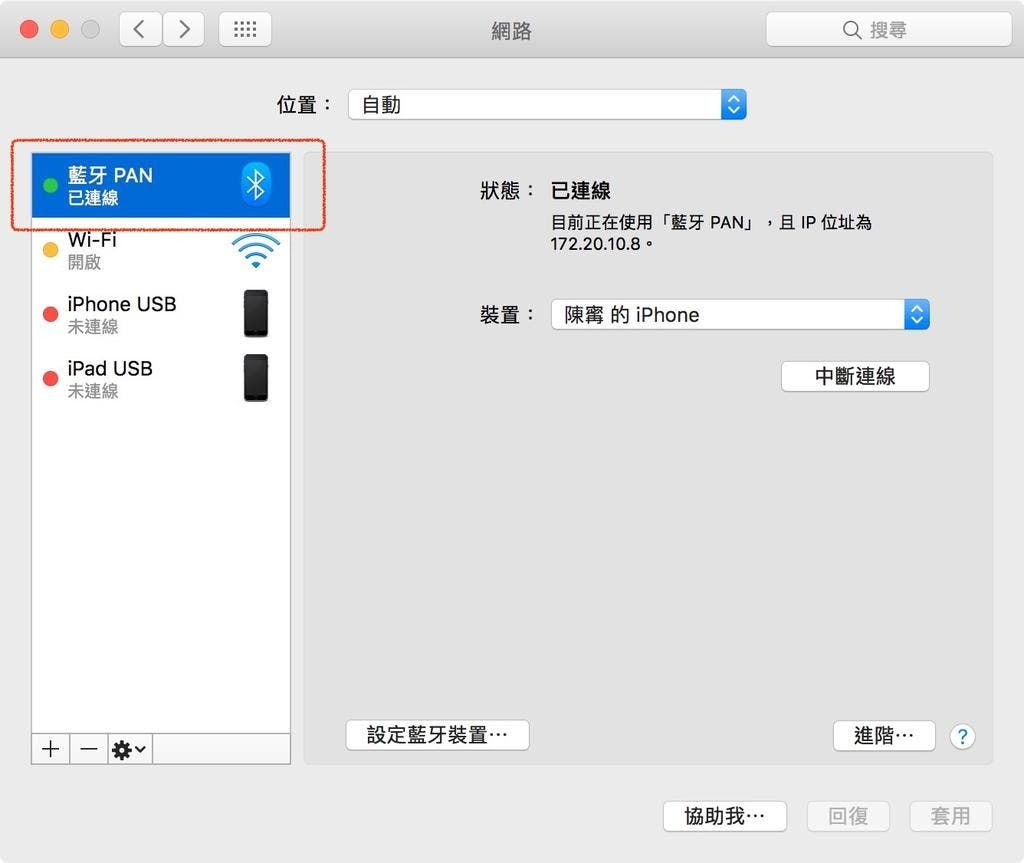
Task: Click the Bluetooth icon in 藍牙 PAN row
Action: [255, 184]
